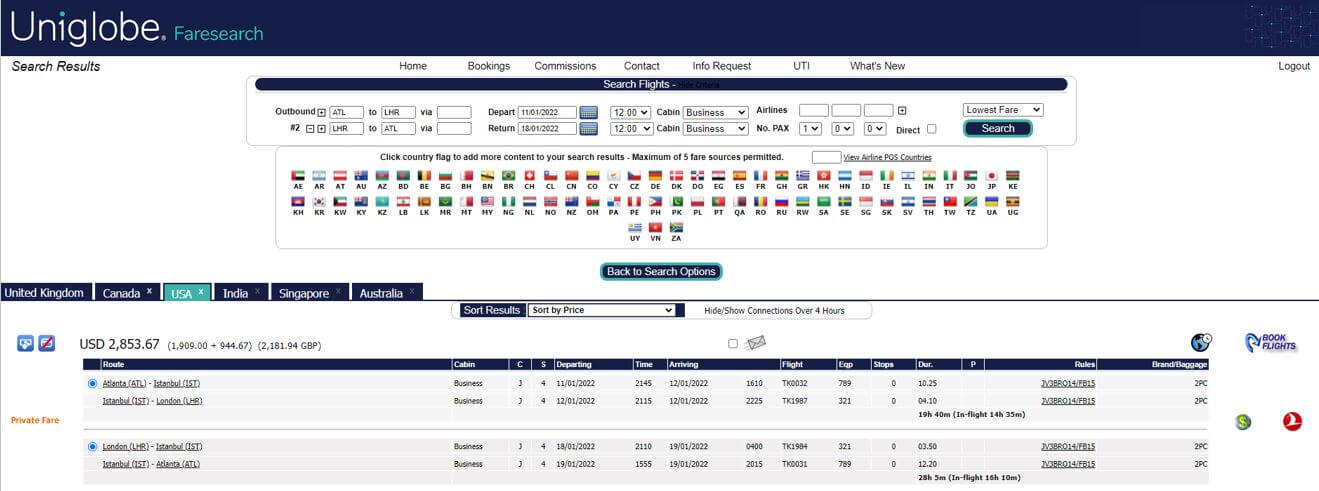Open the Return date calendar picker
Screen dimensions: 1319x491
pyautogui.click(x=589, y=129)
